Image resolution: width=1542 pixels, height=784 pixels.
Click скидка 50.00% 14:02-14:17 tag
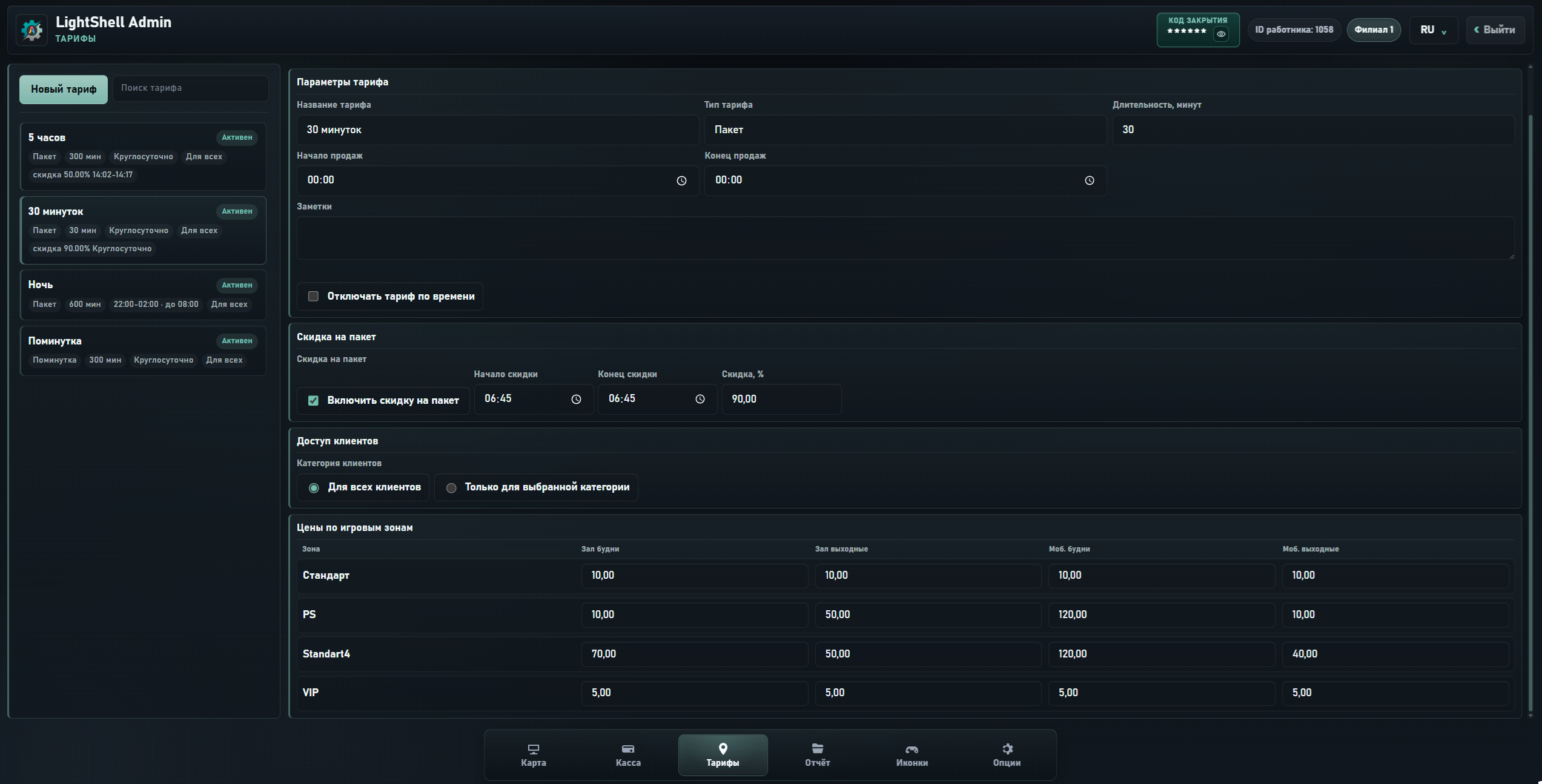(x=82, y=175)
